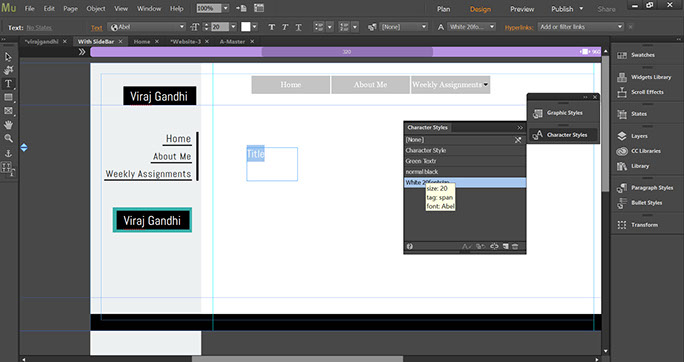Open the Scroll Effects panel
The image size is (684, 362).
640,92
